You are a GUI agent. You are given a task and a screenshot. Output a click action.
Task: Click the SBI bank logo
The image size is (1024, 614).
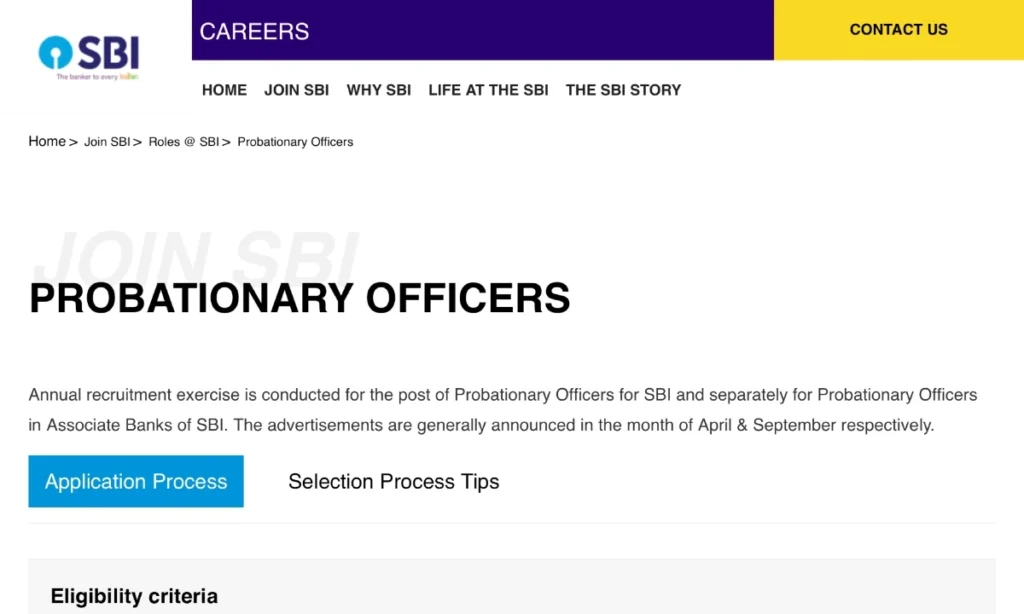[x=88, y=57]
